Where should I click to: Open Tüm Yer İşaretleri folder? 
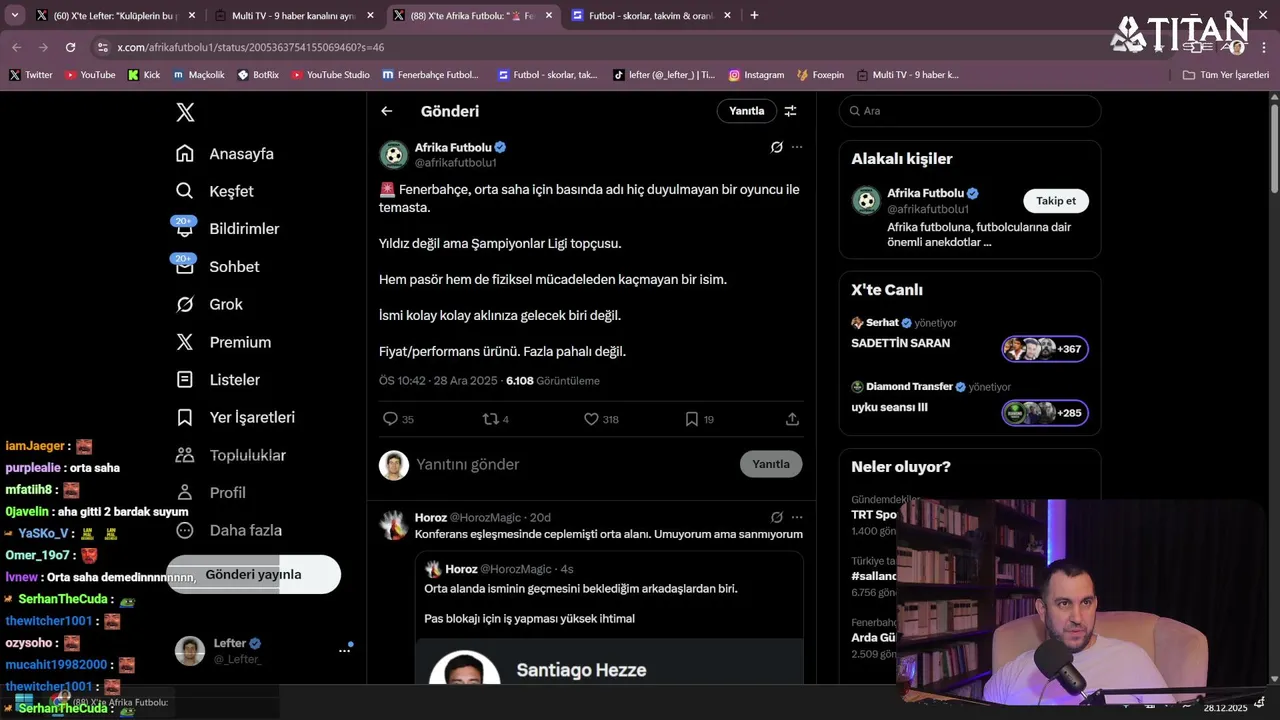click(1226, 75)
